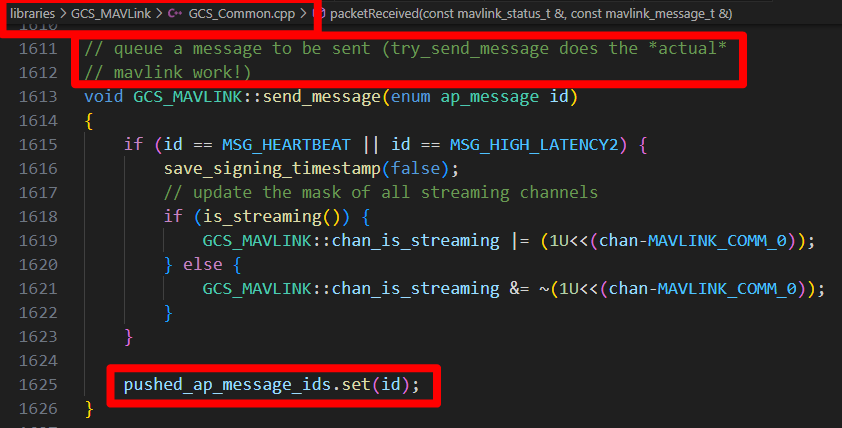The image size is (842, 428).
Task: Click MAVLINK_COMM_0 on line 1621
Action: coord(727,289)
